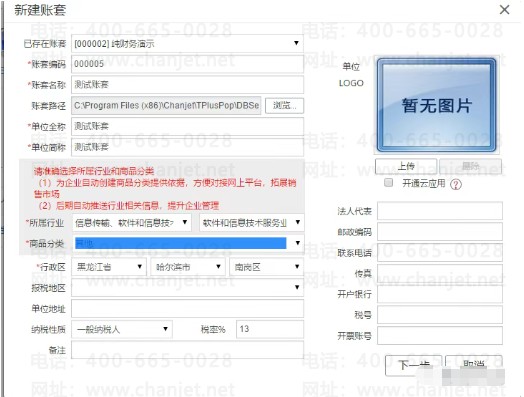The height and width of the screenshot is (397, 524).
Task: Click the 税号 input field
Action: point(440,315)
